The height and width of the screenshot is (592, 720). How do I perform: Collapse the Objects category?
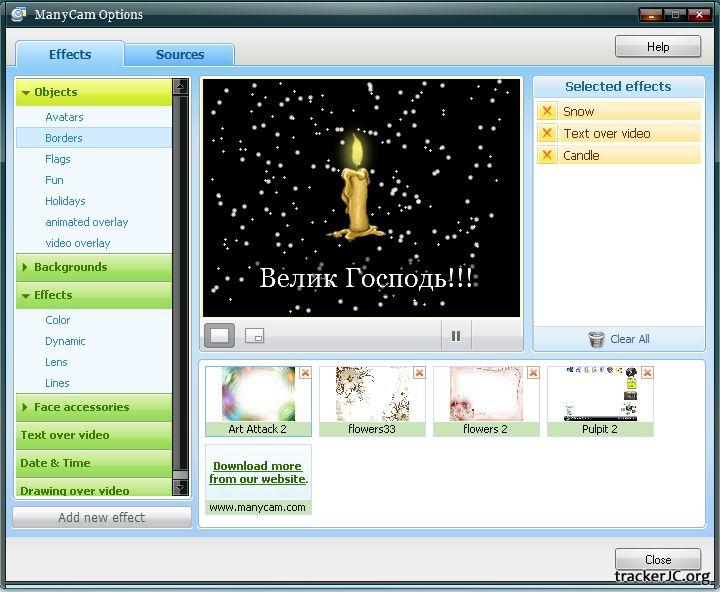26,92
